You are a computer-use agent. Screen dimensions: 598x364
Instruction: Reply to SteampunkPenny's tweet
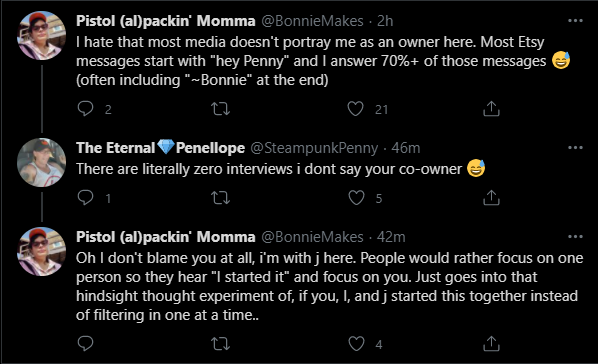point(85,198)
